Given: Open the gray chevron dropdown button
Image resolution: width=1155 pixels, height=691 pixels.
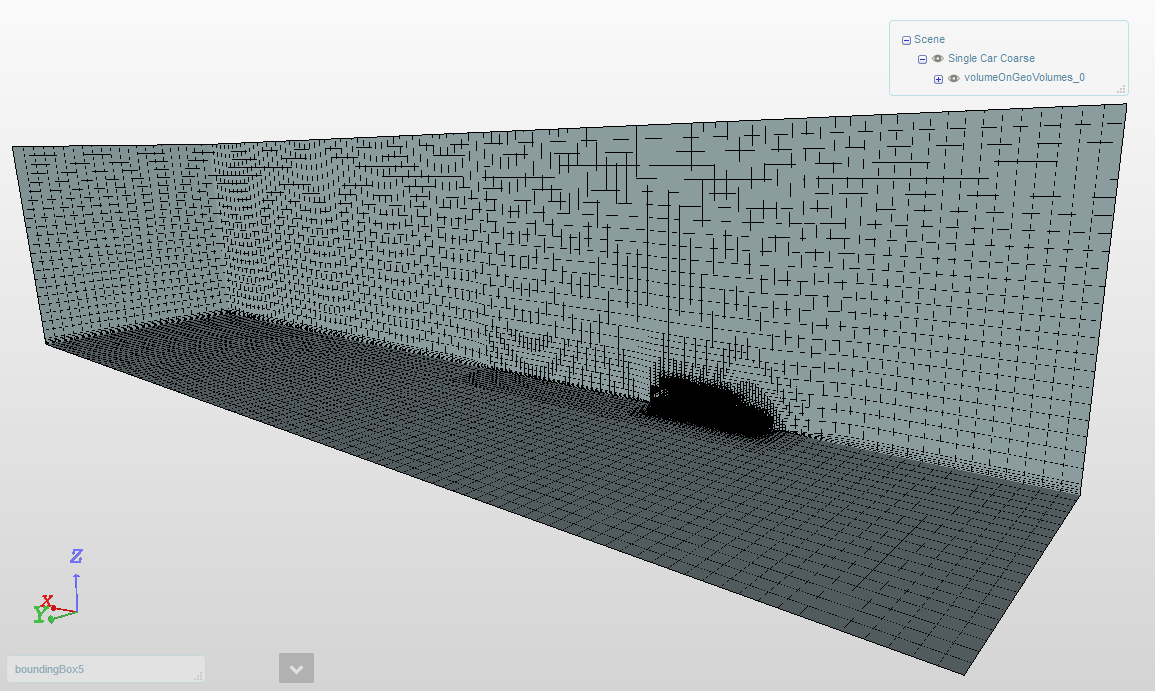Looking at the screenshot, I should 296,668.
